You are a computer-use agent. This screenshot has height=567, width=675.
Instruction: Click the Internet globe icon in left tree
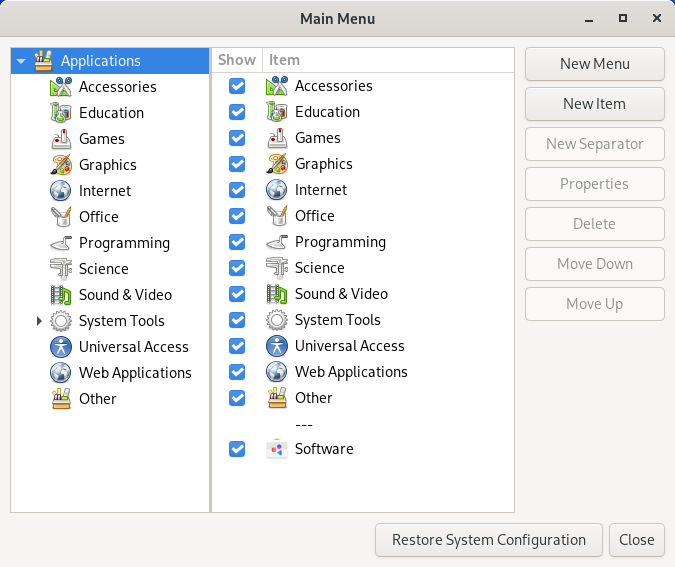[x=61, y=191]
